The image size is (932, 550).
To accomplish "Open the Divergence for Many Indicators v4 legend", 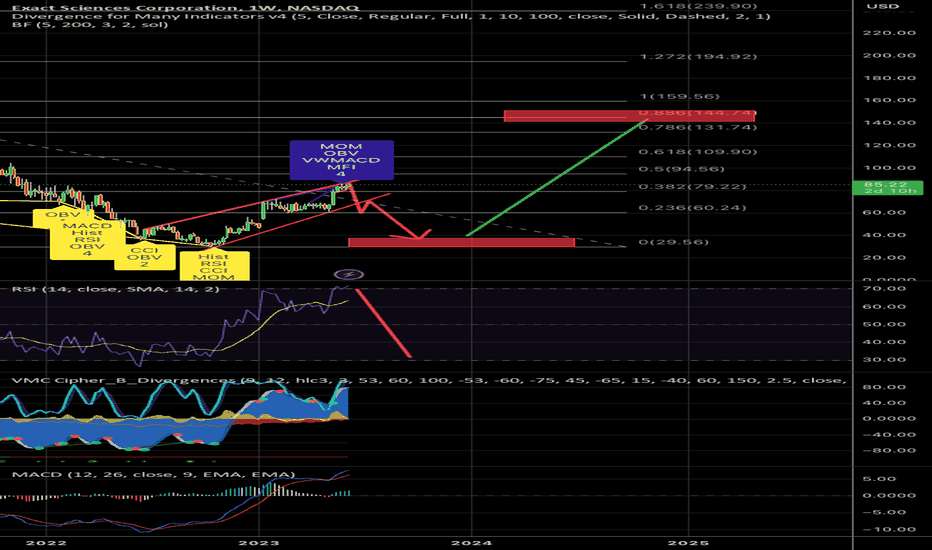I will point(391,16).
